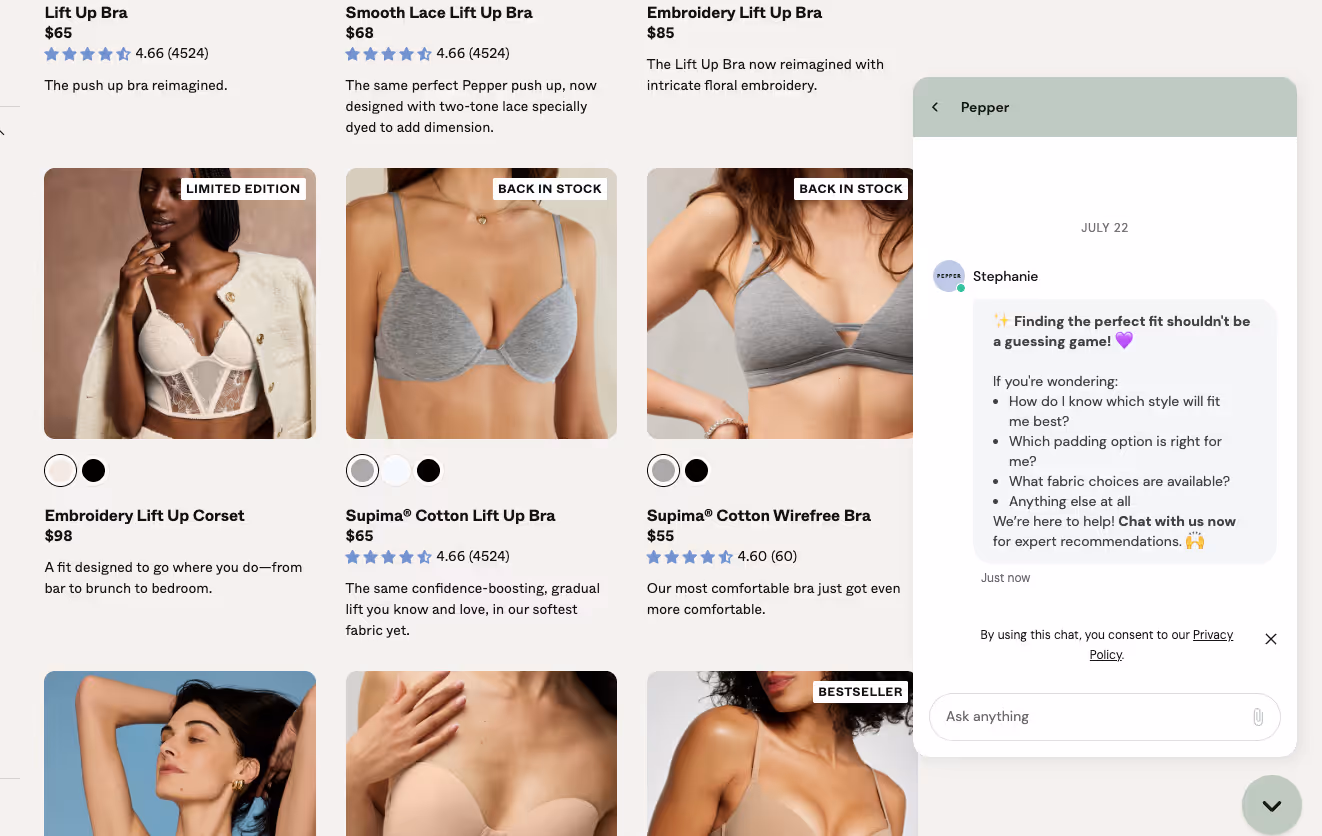Click the star rating of Supima Cotton Wirefree Bra

pyautogui.click(x=689, y=557)
